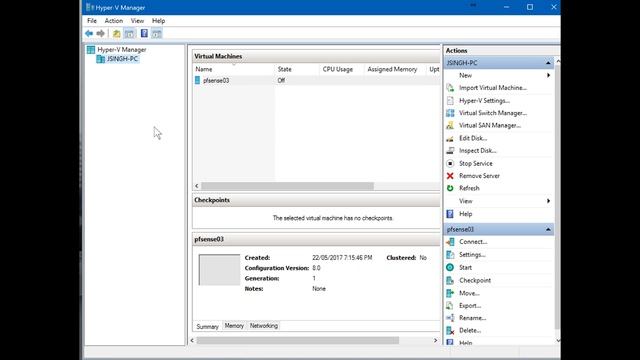
Task: Click the Stop Service icon
Action: pyautogui.click(x=450, y=163)
